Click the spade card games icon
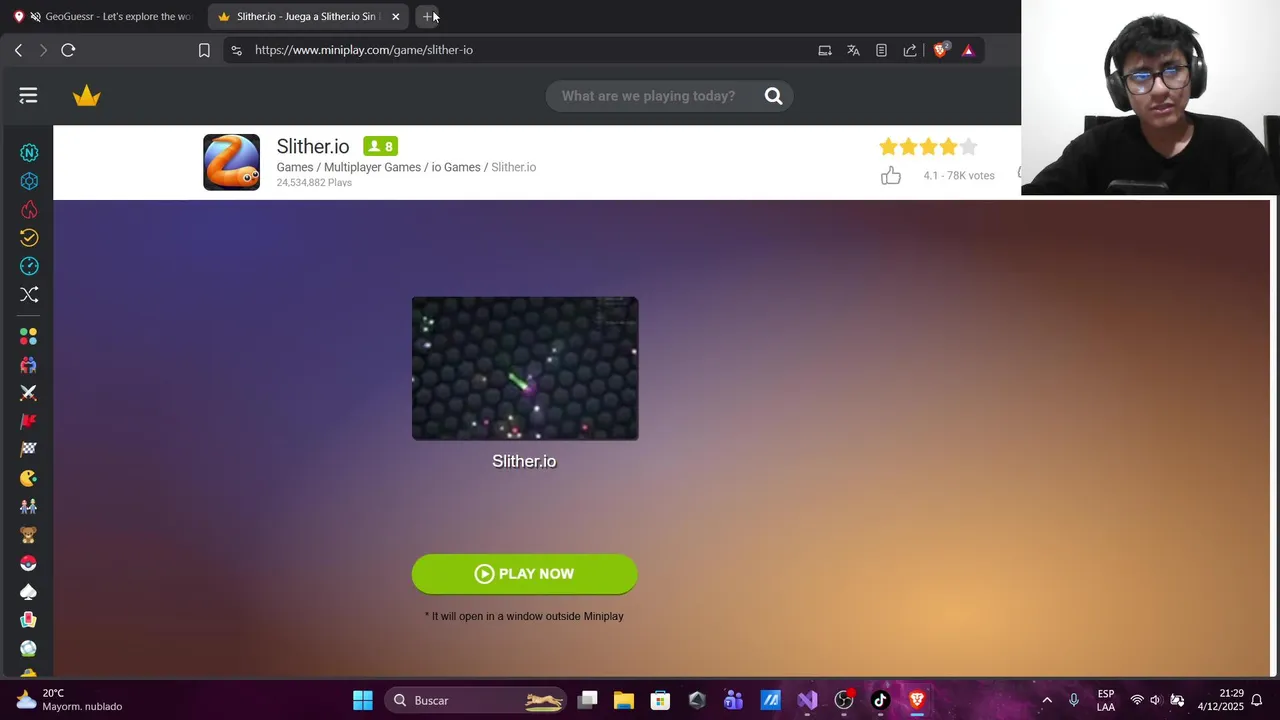Image resolution: width=1280 pixels, height=720 pixels. pos(28,592)
